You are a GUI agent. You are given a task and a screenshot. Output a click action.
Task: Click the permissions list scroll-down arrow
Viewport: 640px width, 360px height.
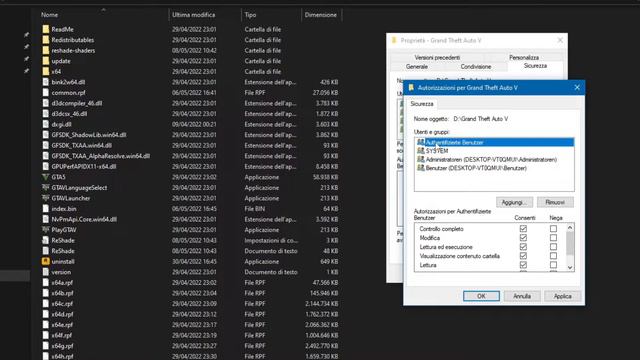570,268
